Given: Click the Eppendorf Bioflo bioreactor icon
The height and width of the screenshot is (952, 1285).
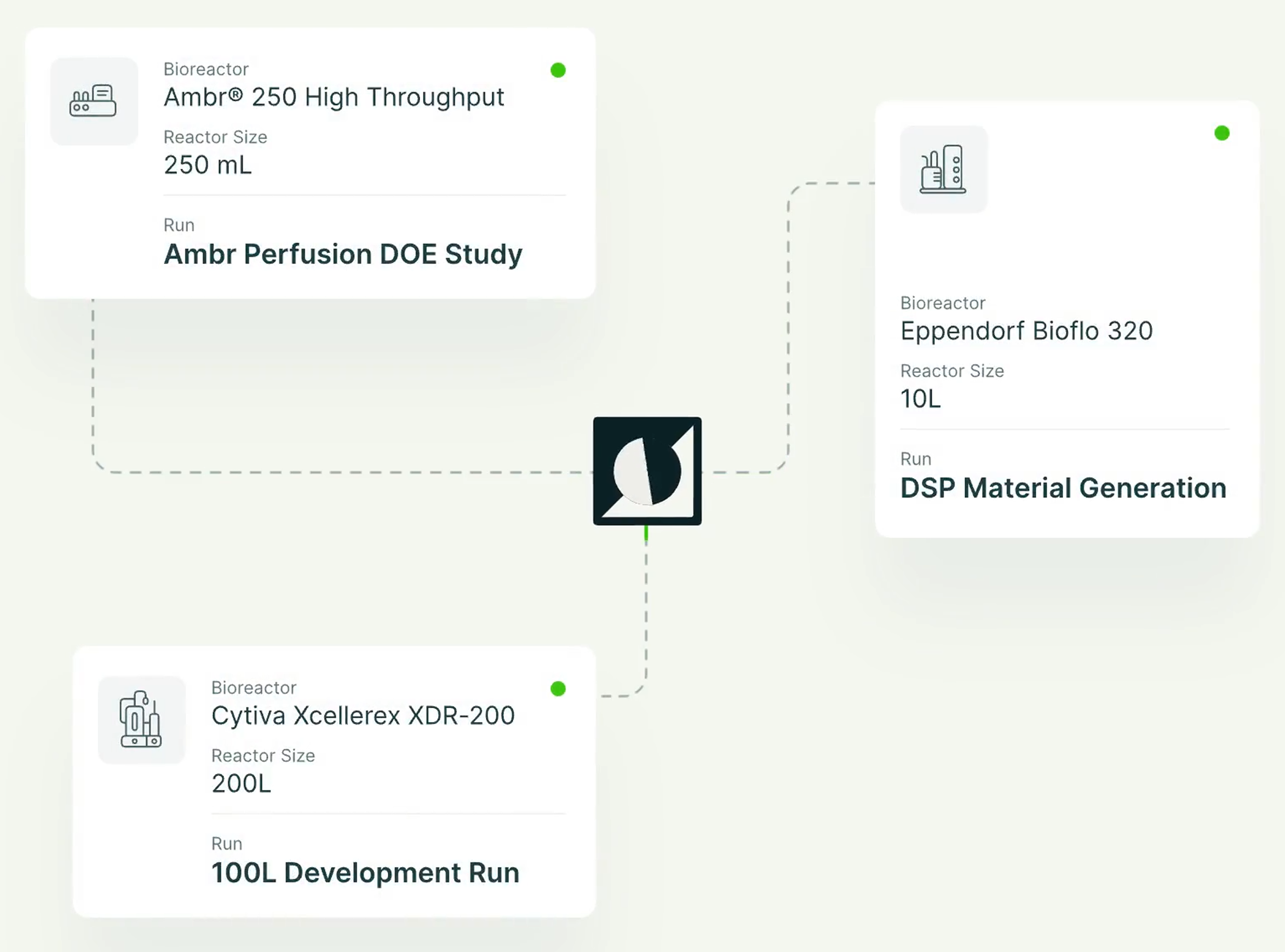Looking at the screenshot, I should (x=943, y=169).
